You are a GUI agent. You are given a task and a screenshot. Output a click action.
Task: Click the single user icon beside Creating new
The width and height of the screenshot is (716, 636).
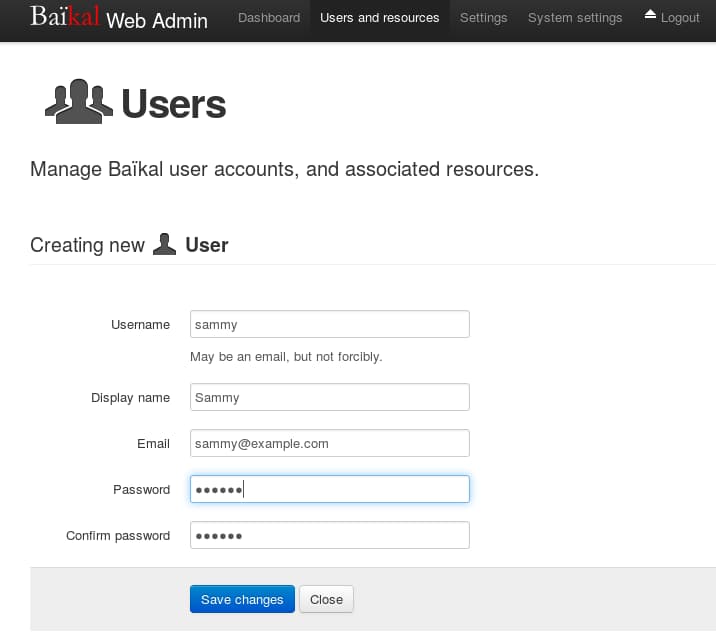click(x=164, y=244)
